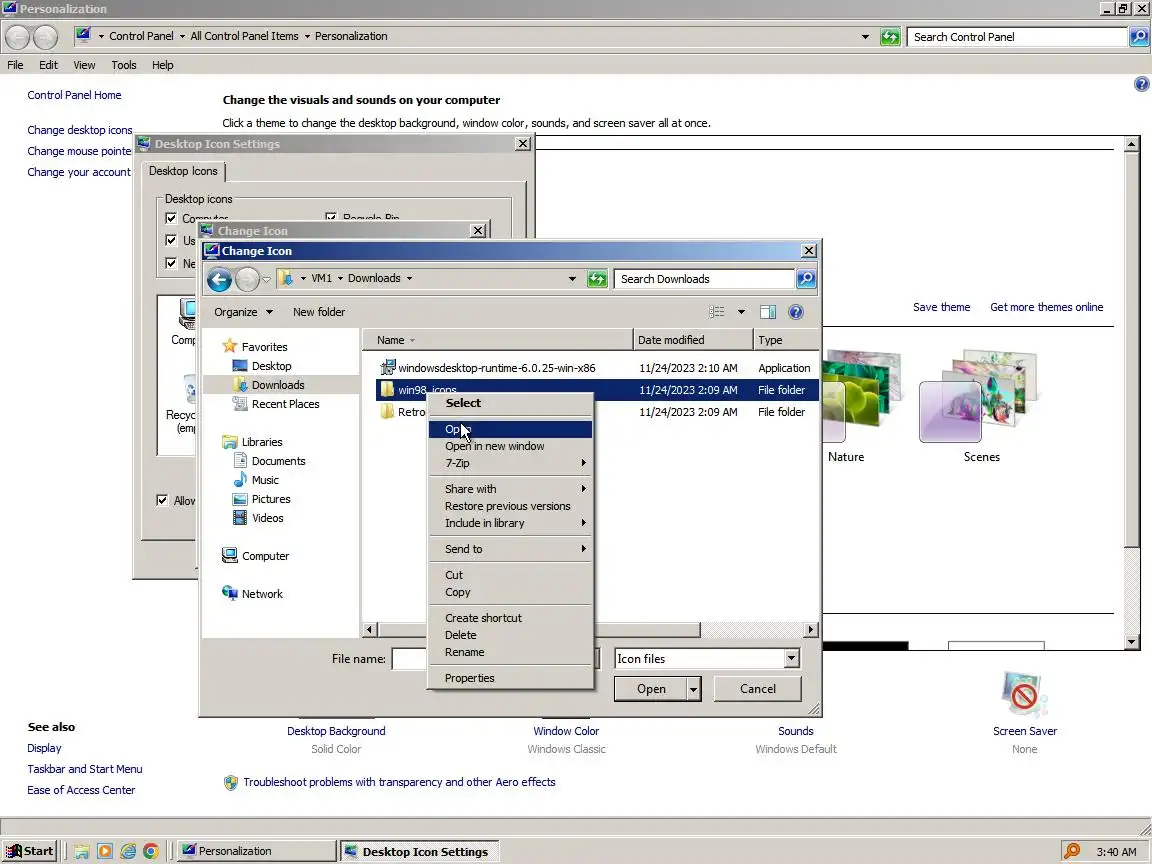Image resolution: width=1152 pixels, height=864 pixels.
Task: Open the Start menu
Action: coord(29,851)
